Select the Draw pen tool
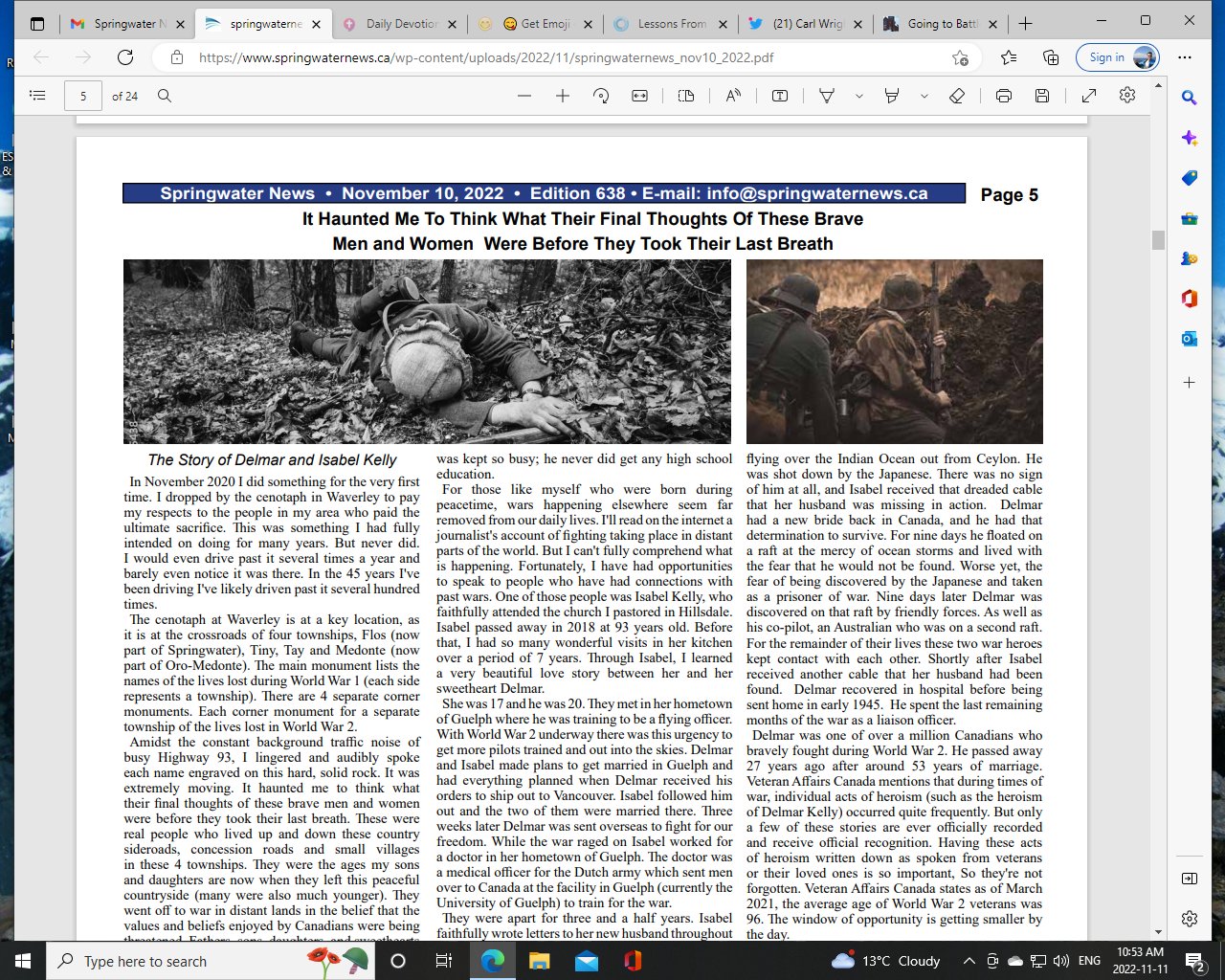Screen dimensions: 1225x980 pos(827,96)
